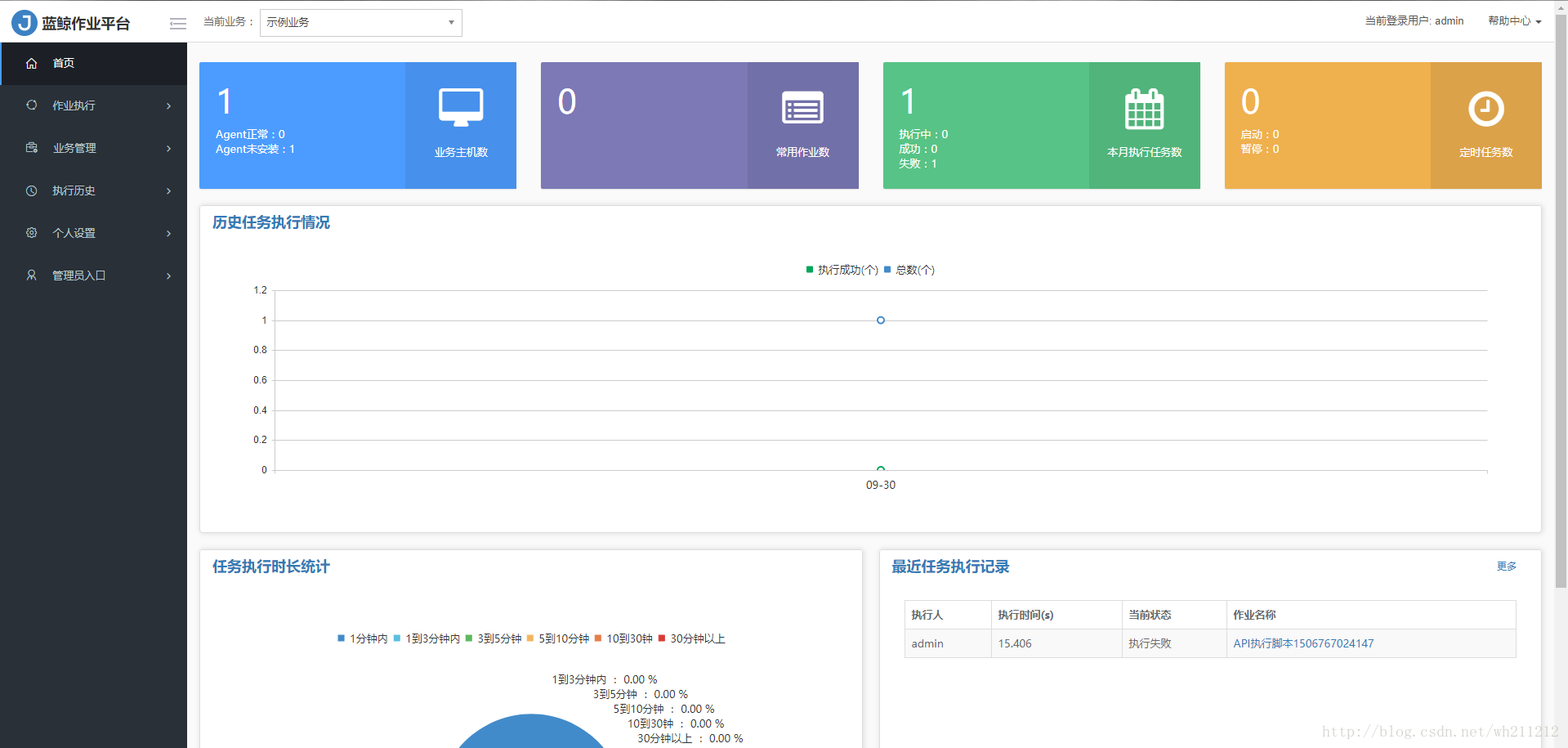Click the 常用作业数 label
The height and width of the screenshot is (748, 1568).
click(802, 152)
